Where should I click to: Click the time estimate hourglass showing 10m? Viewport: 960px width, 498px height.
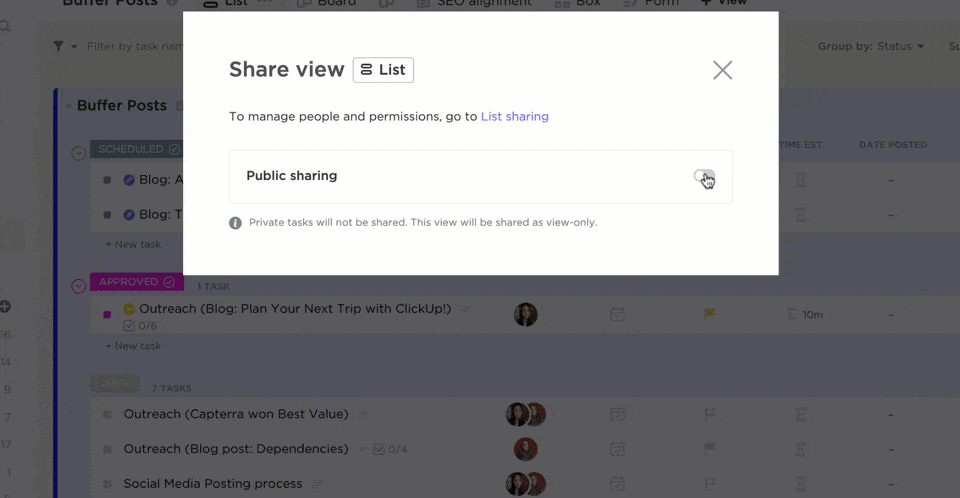[x=803, y=314]
